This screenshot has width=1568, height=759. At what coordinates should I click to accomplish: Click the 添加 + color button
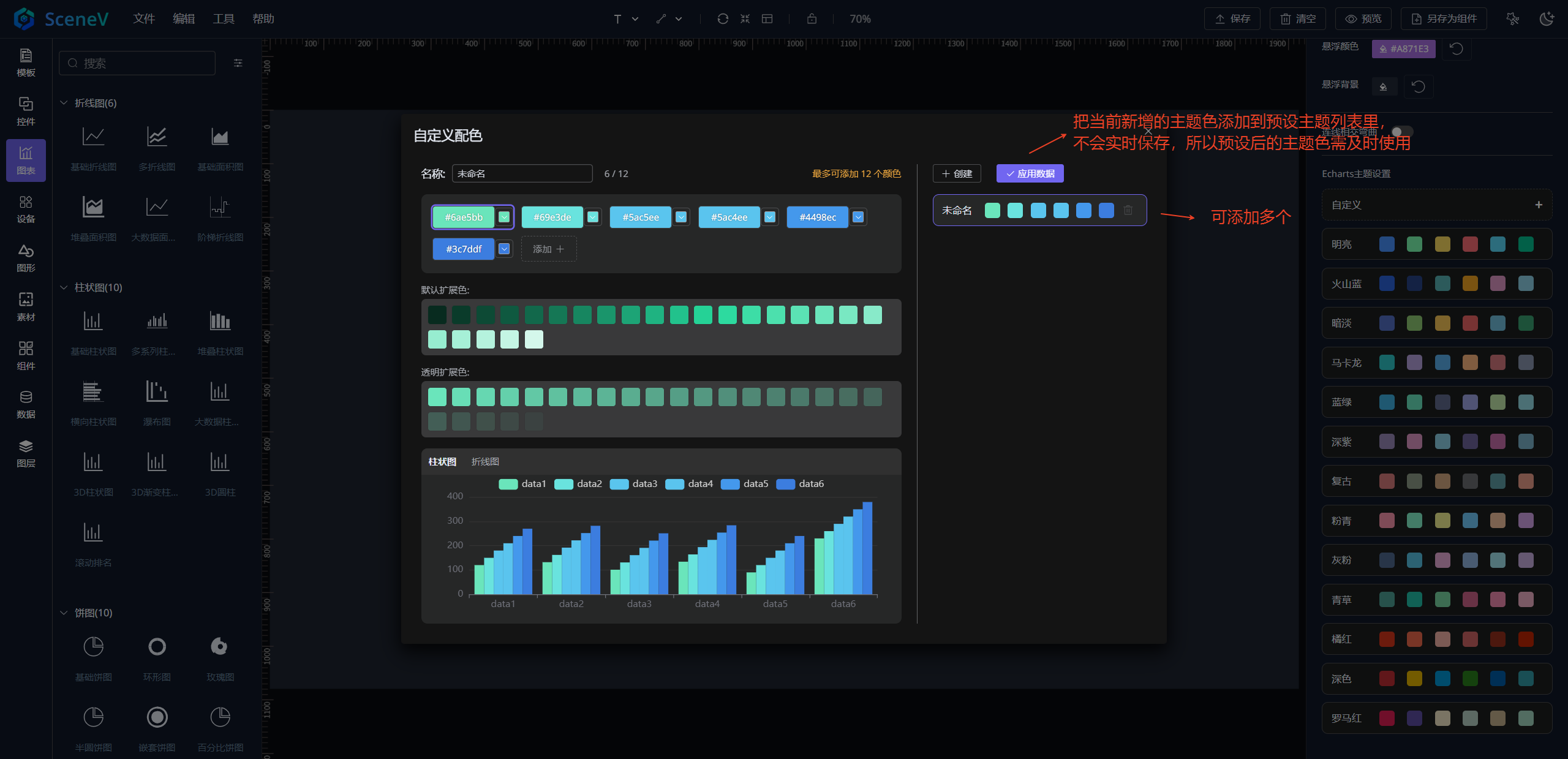[x=548, y=249]
